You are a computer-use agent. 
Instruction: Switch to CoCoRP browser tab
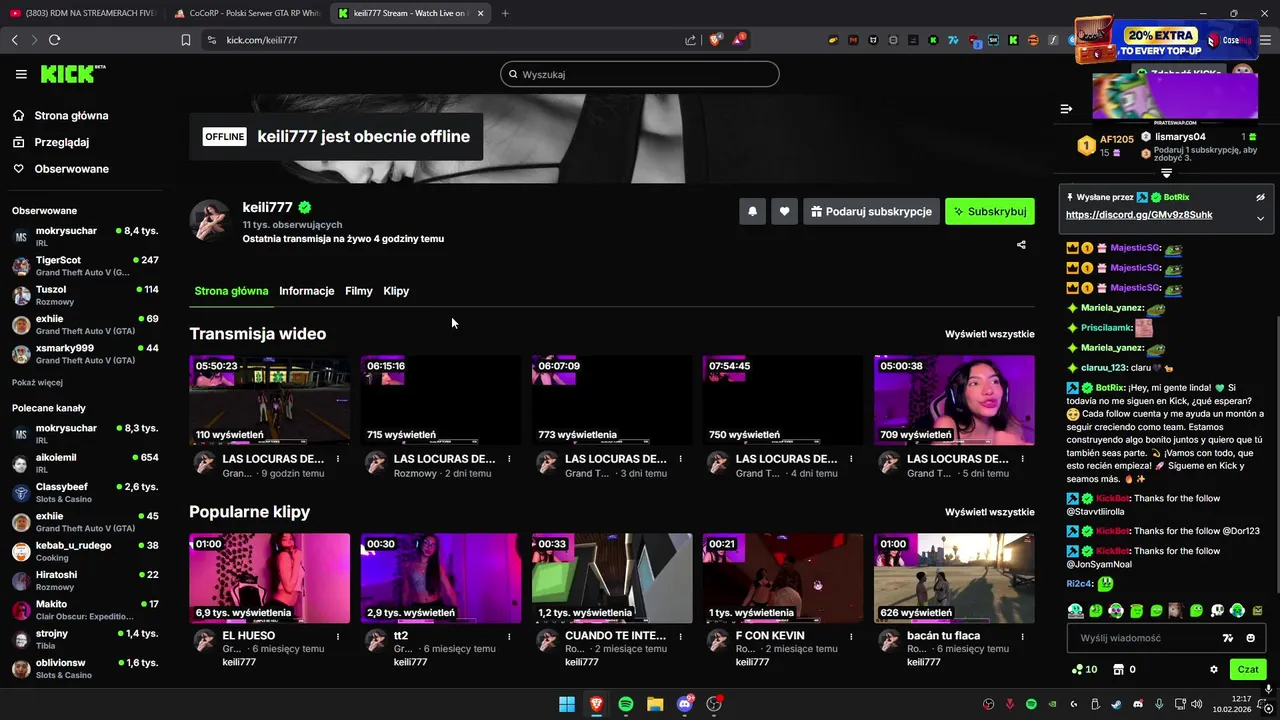point(246,13)
